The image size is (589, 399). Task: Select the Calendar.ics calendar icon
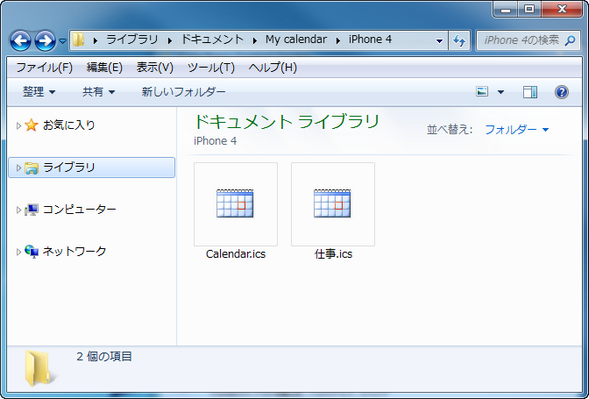(235, 203)
